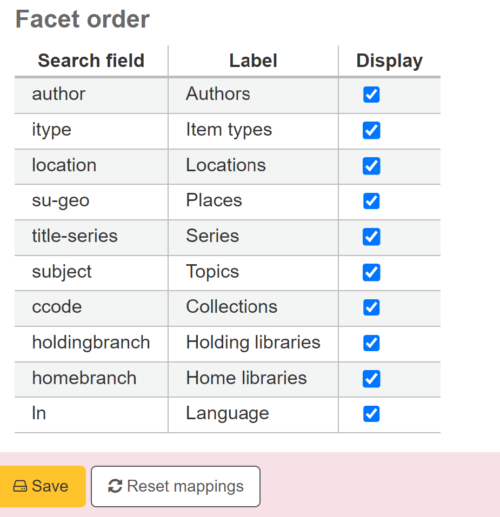Toggle the Language facet Display checkbox
500x517 pixels.
pyautogui.click(x=371, y=414)
